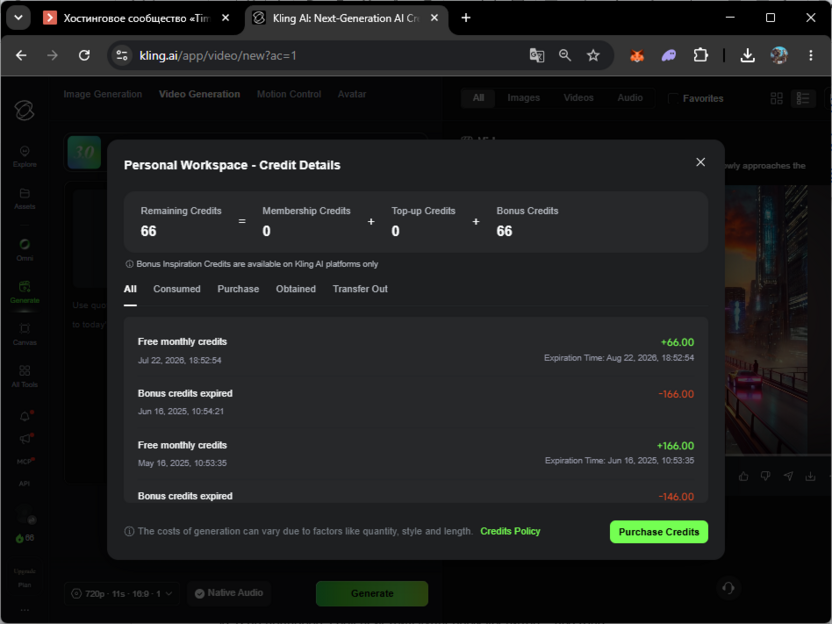
Task: Go back to previous page
Action: (x=21, y=55)
